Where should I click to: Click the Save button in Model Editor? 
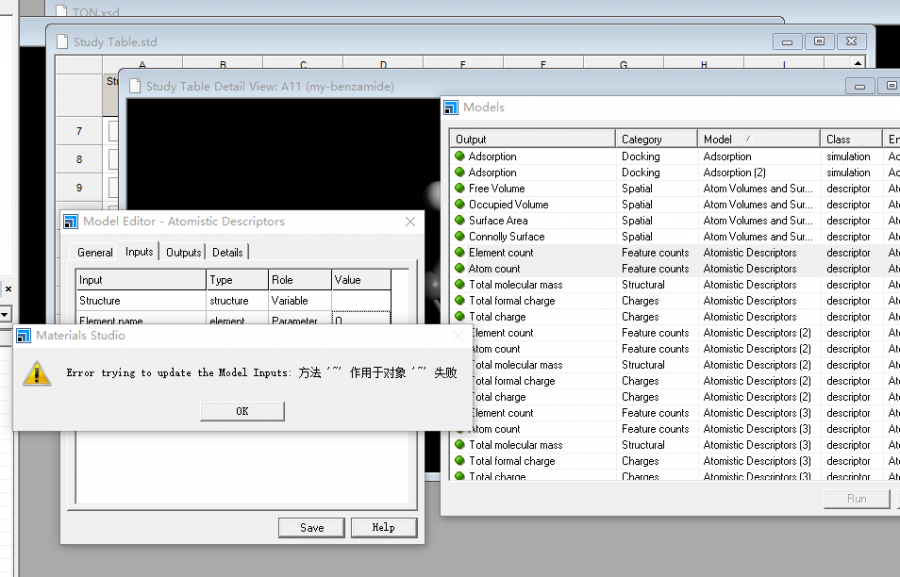[x=312, y=528]
